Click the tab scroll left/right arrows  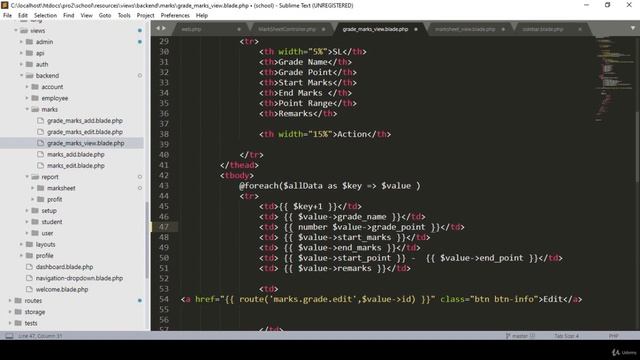click(161, 28)
